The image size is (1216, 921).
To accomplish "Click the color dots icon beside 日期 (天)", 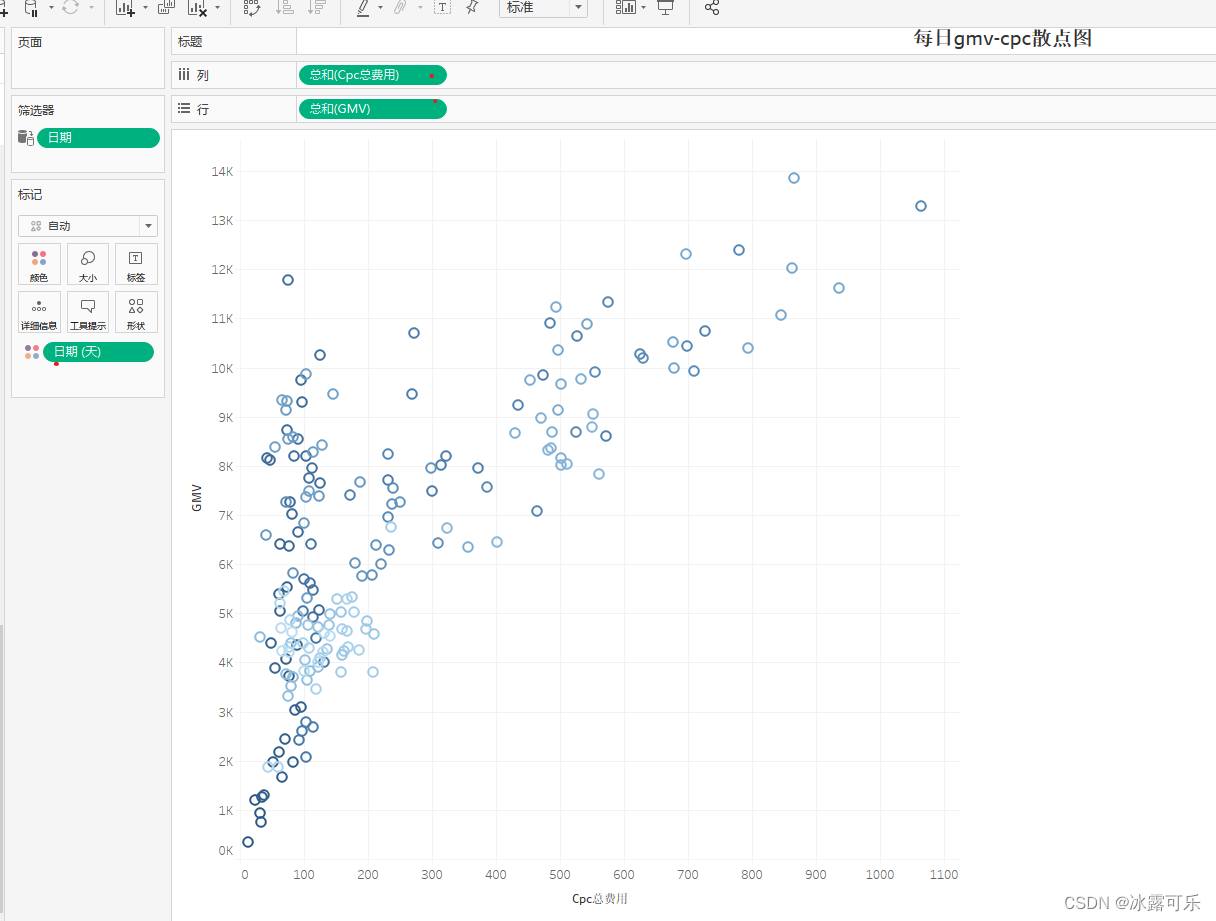I will (32, 352).
